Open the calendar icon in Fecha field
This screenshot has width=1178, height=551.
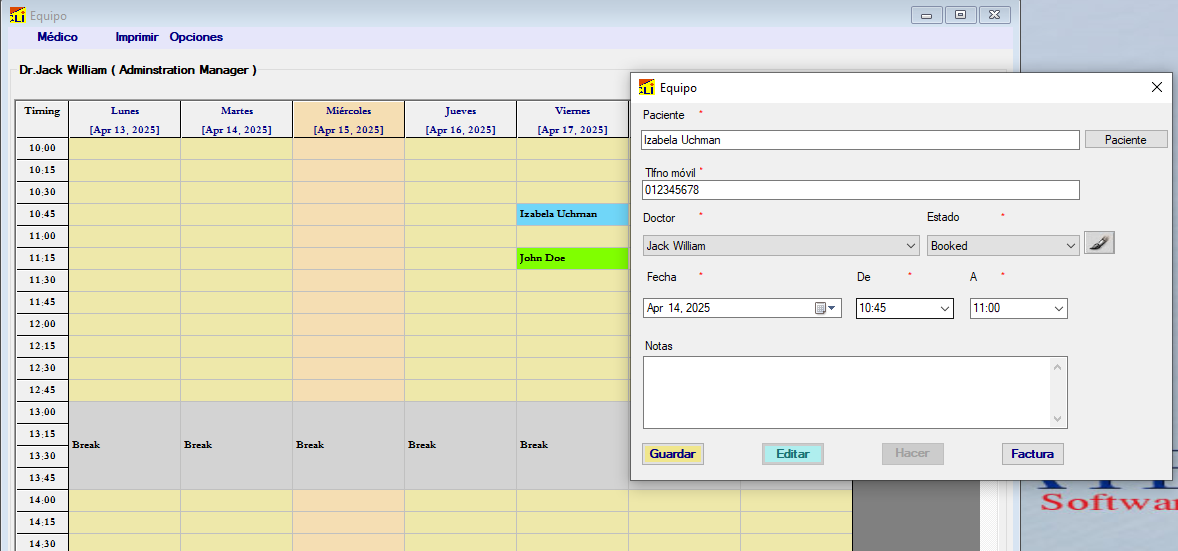tap(824, 308)
